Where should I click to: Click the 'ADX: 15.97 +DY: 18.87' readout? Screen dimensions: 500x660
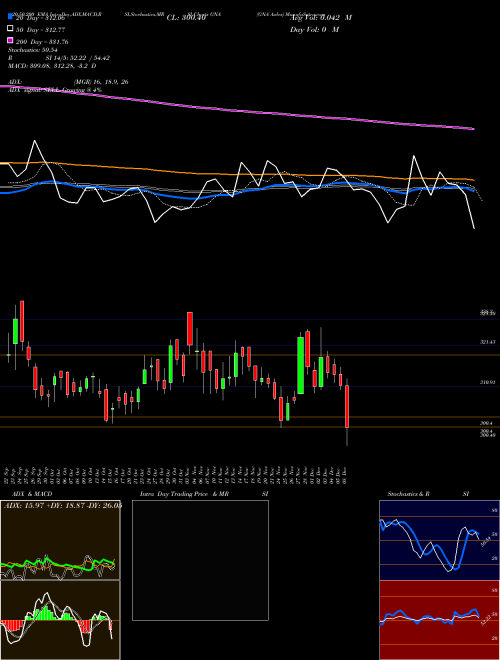coord(63,505)
